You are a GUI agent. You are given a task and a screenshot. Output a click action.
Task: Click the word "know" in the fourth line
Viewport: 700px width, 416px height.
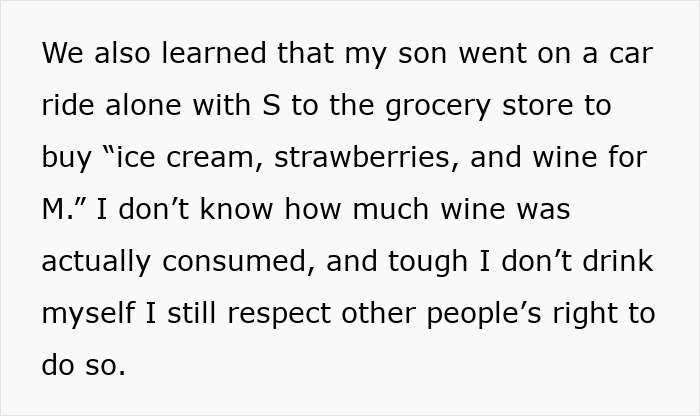[x=236, y=209]
